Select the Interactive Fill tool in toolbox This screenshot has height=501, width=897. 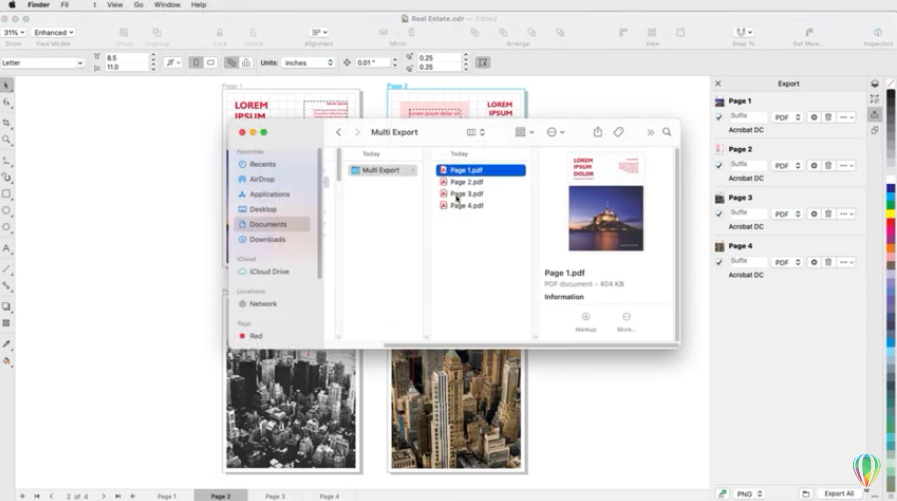point(6,361)
